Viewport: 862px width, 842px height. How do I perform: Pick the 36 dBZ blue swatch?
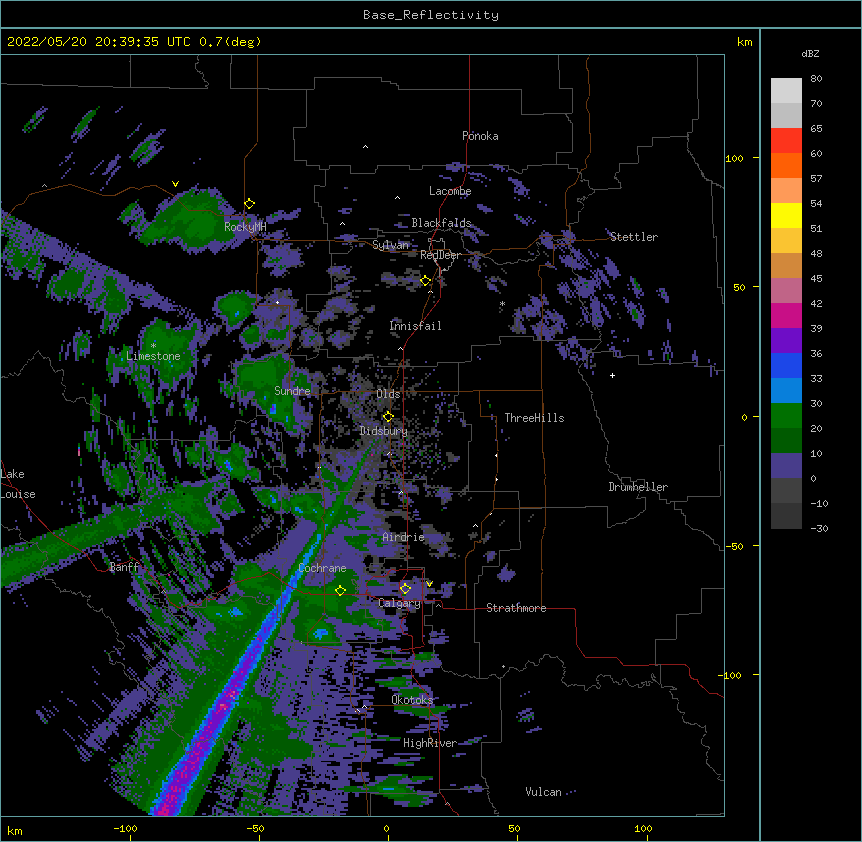(x=786, y=365)
